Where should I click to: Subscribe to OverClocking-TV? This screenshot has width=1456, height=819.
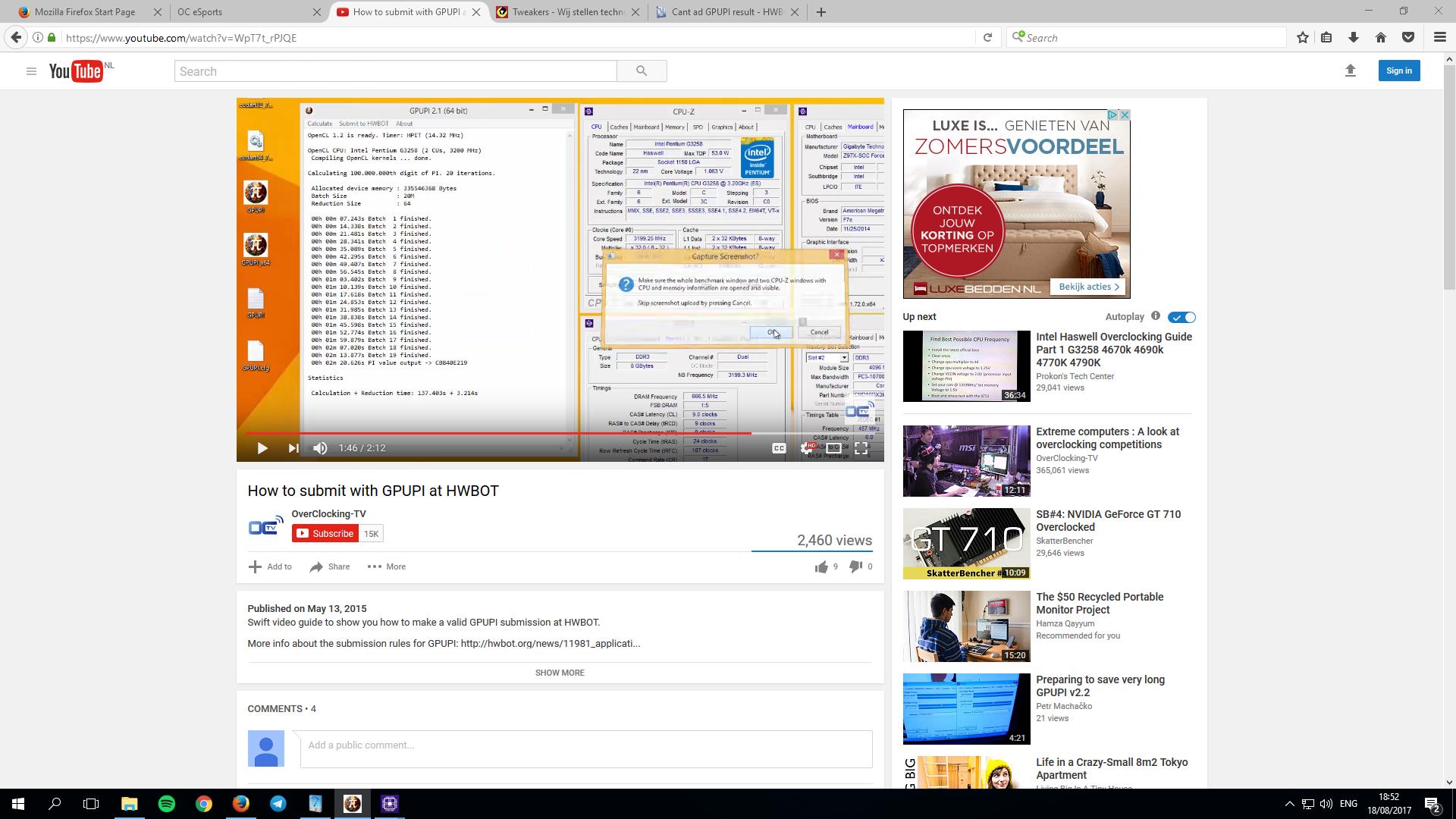click(x=325, y=534)
